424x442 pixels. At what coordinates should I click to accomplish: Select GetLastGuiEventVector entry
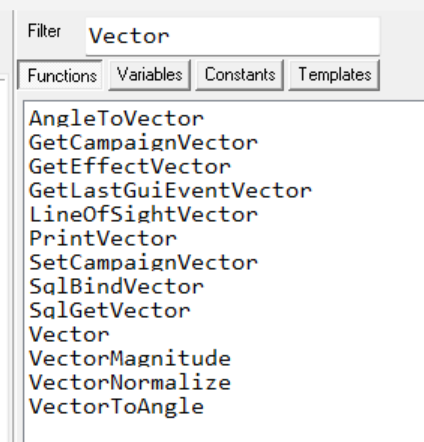coord(170,190)
